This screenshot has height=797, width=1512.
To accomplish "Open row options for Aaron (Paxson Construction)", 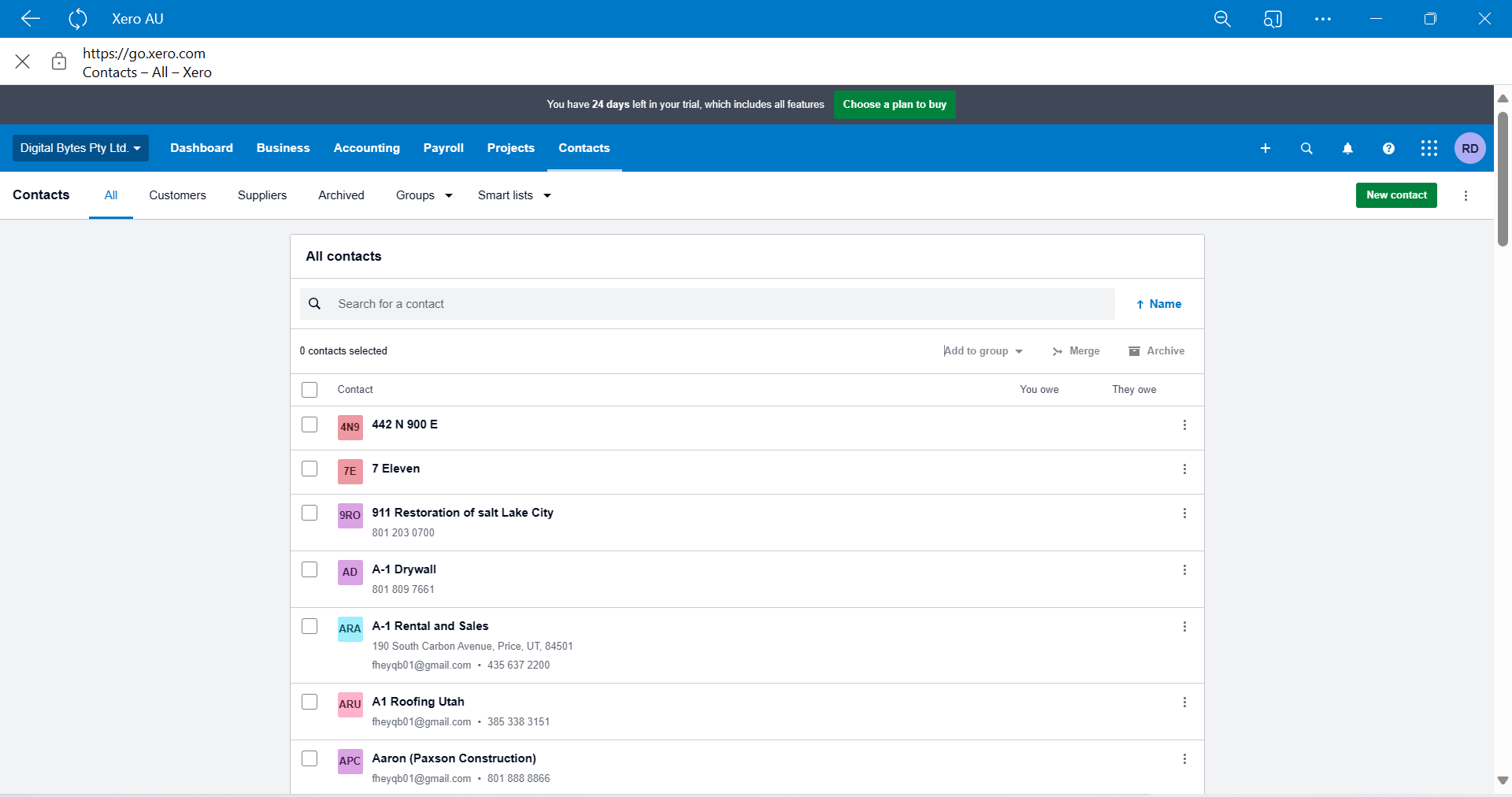I will (x=1184, y=759).
